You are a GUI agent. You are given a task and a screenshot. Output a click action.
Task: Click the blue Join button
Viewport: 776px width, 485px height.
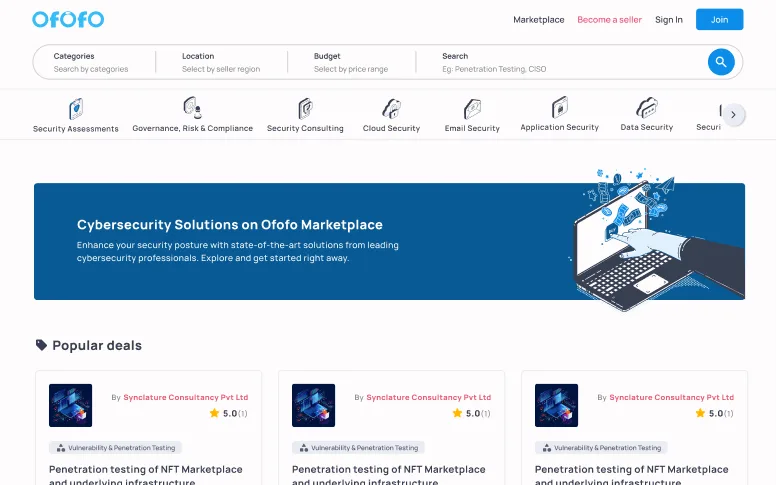pyautogui.click(x=719, y=19)
